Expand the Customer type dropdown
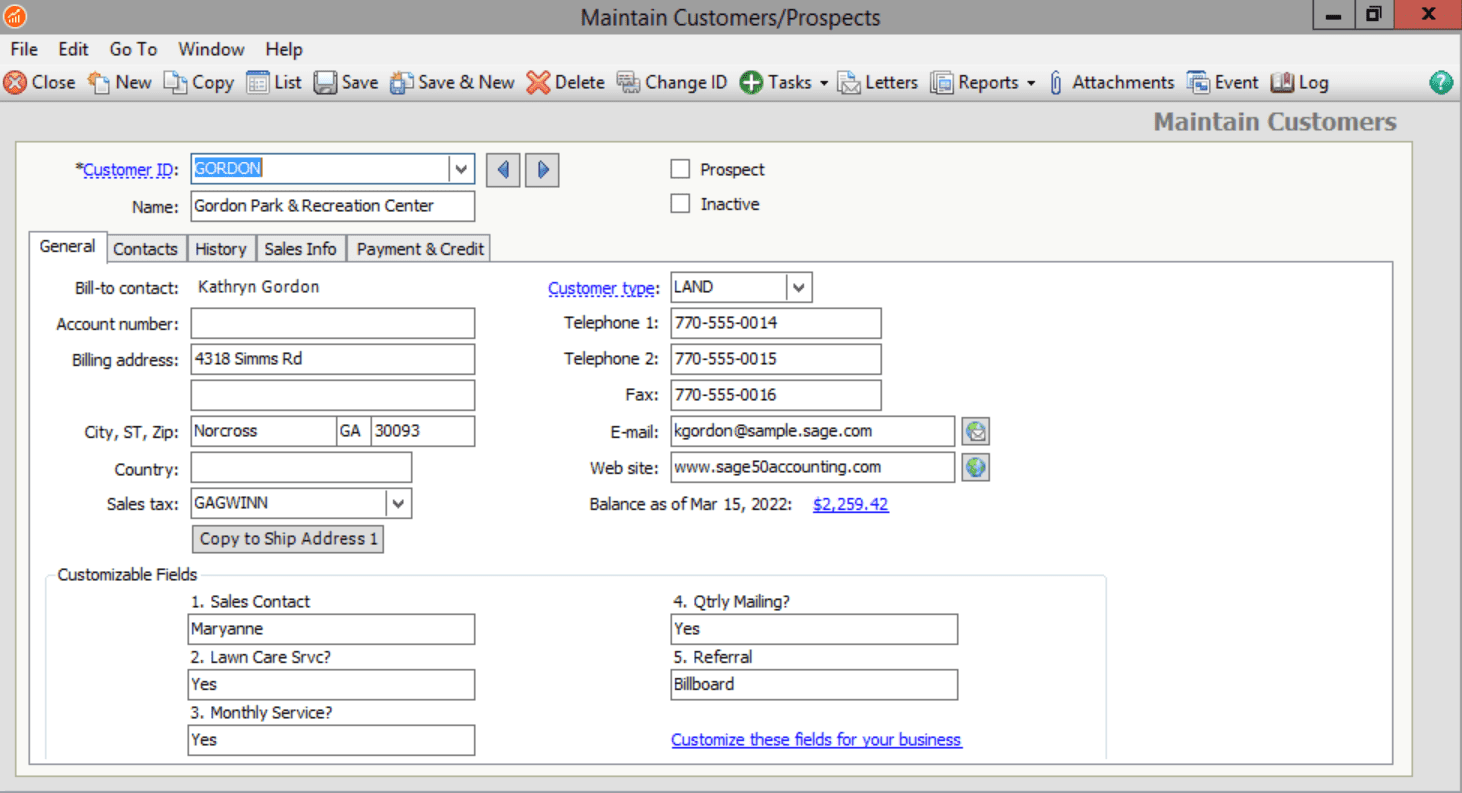Screen dimensions: 1462x793 point(798,288)
